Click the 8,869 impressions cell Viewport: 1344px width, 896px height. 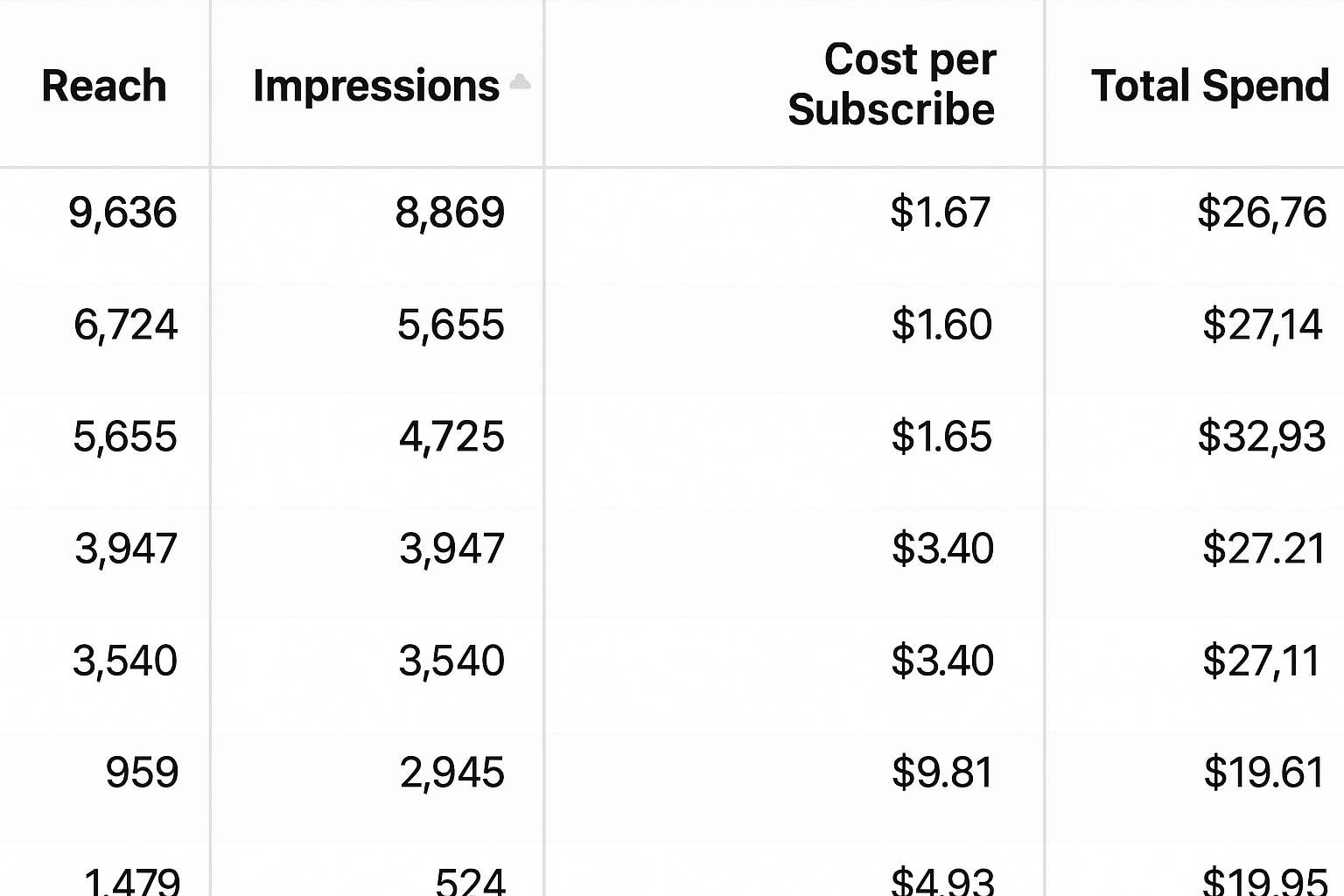coord(450,213)
